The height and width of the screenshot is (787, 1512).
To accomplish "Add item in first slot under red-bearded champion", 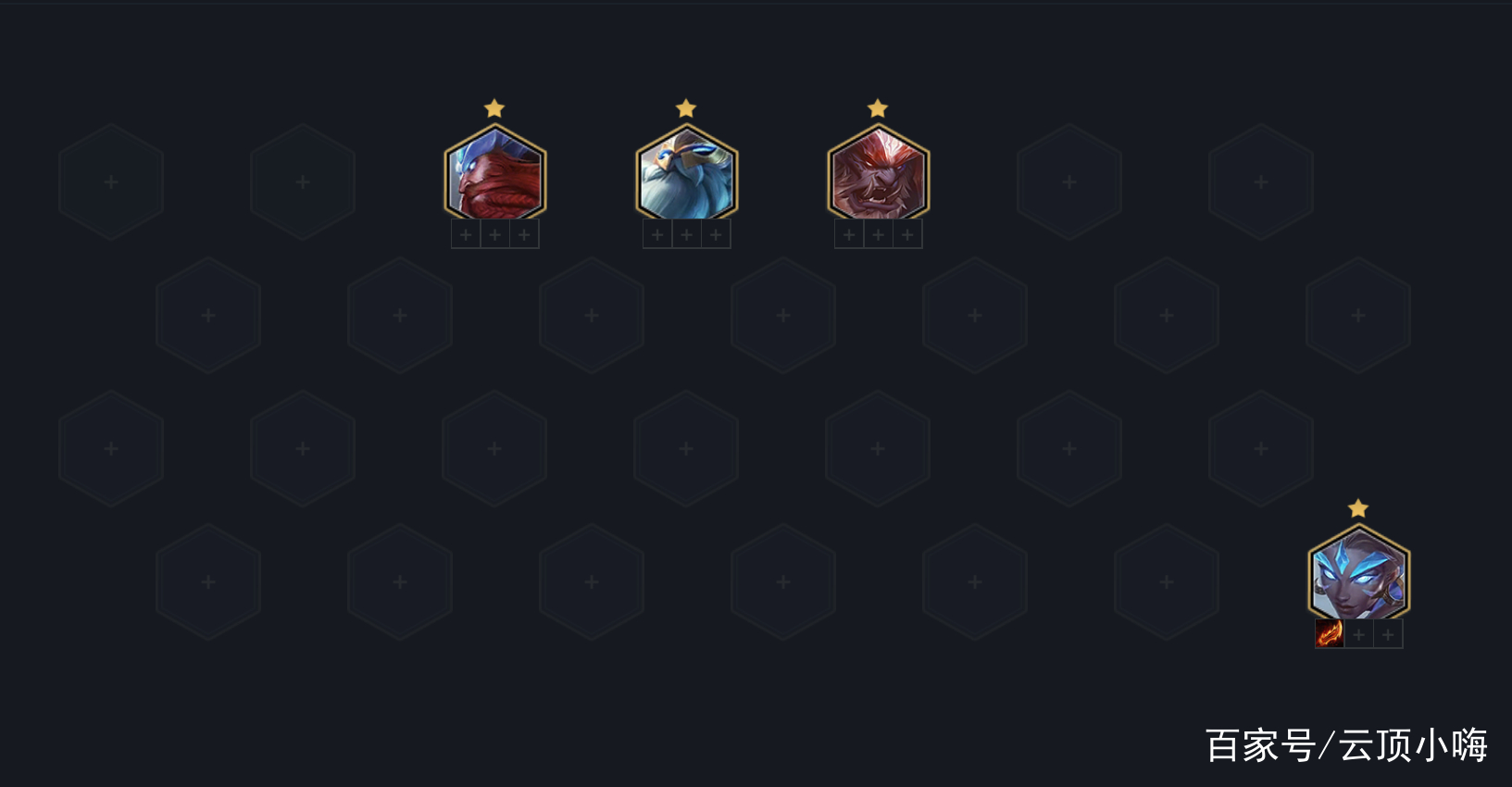I will point(466,234).
